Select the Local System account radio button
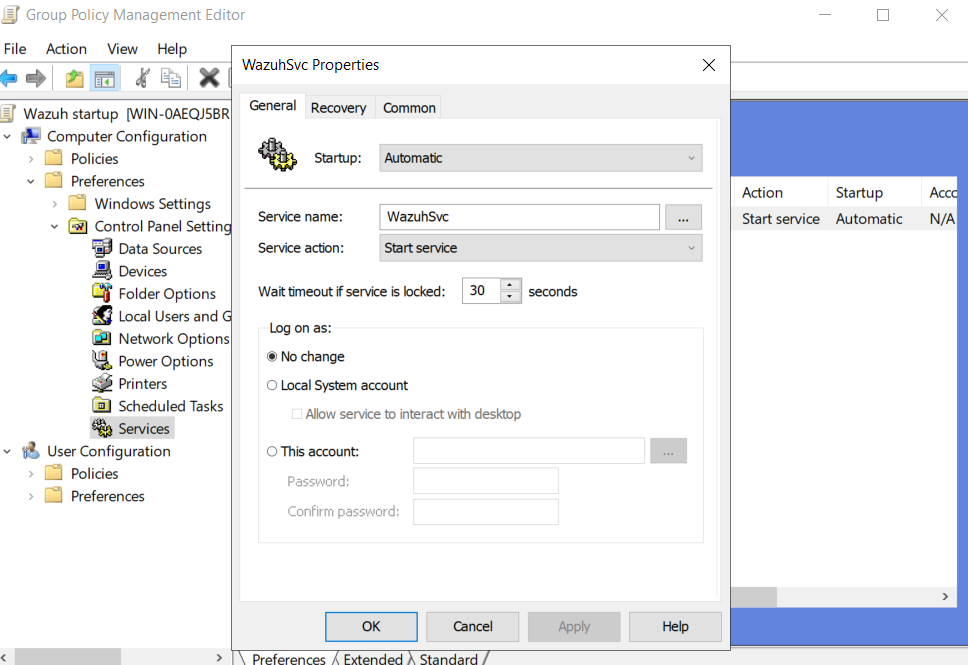 (x=271, y=385)
